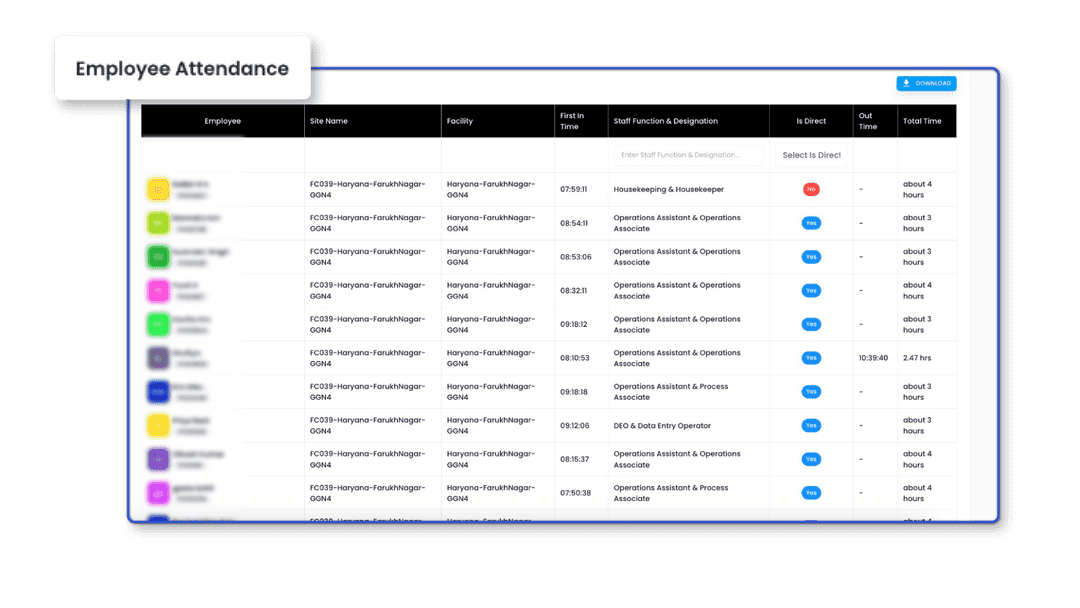Click the Employee column header
Viewport: 1080px width, 608px height.
pos(222,121)
